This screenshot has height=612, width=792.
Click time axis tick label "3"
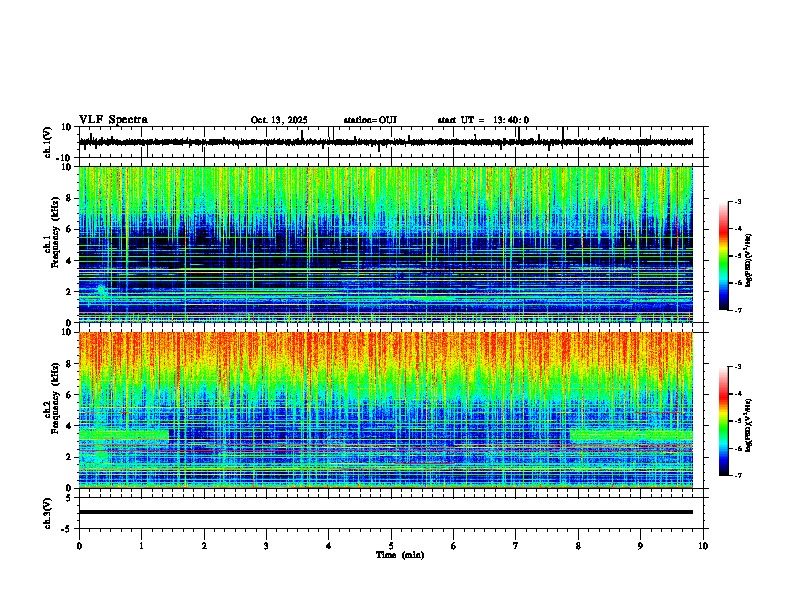click(x=266, y=546)
